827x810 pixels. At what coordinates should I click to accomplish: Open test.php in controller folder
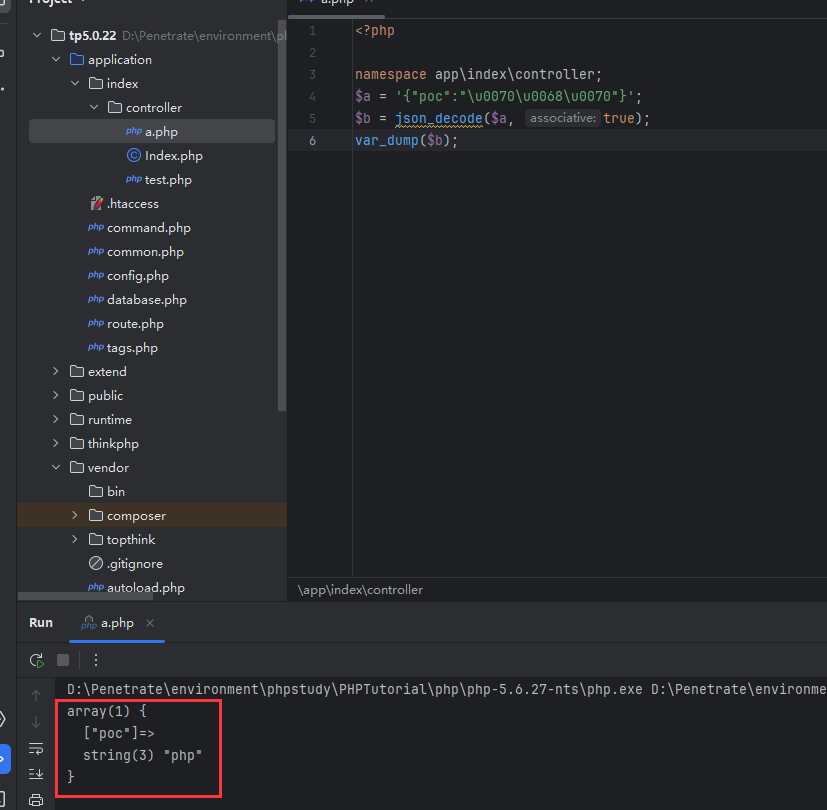point(168,180)
